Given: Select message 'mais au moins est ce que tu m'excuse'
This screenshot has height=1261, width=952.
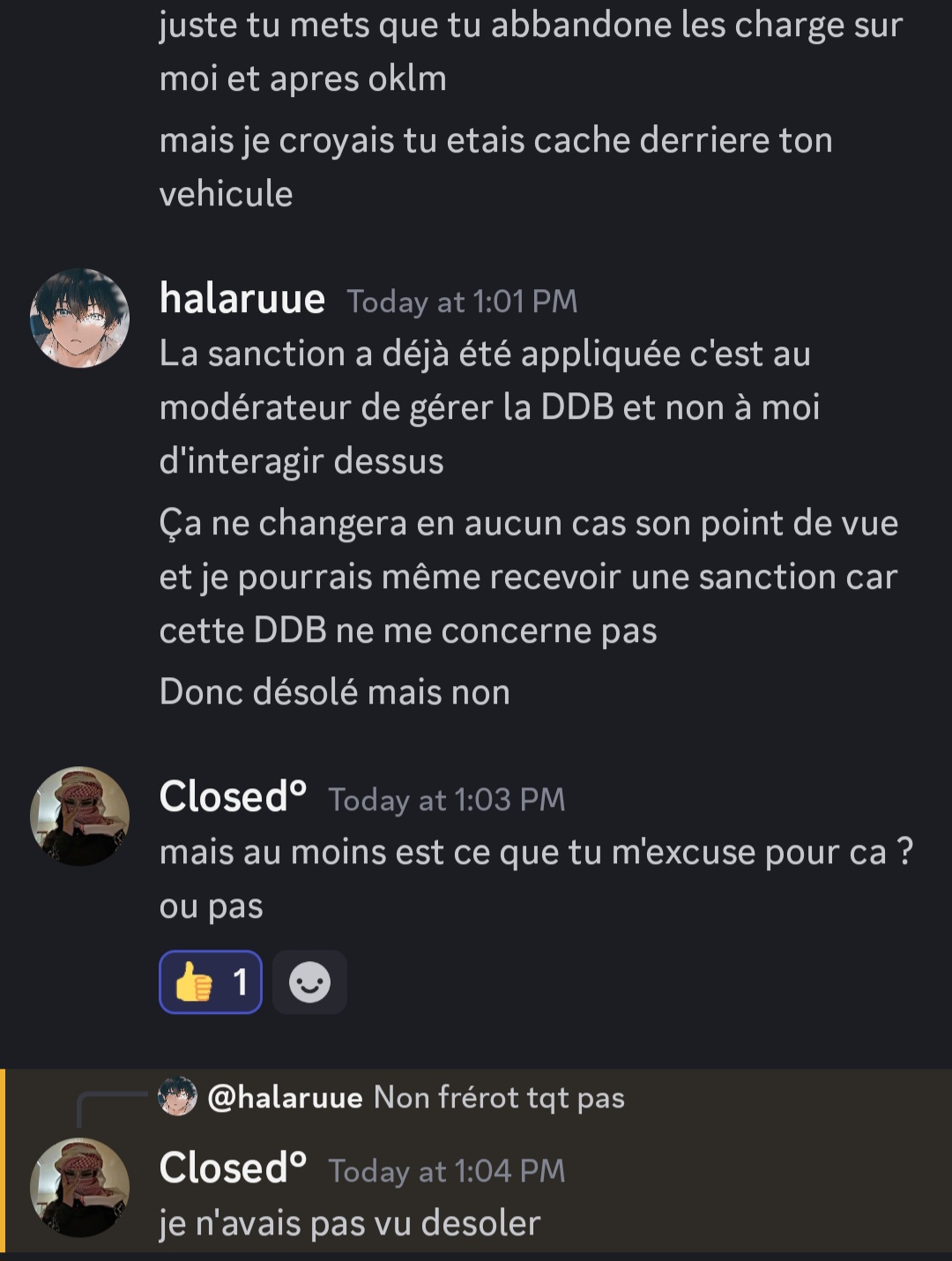Looking at the screenshot, I should pos(537,879).
